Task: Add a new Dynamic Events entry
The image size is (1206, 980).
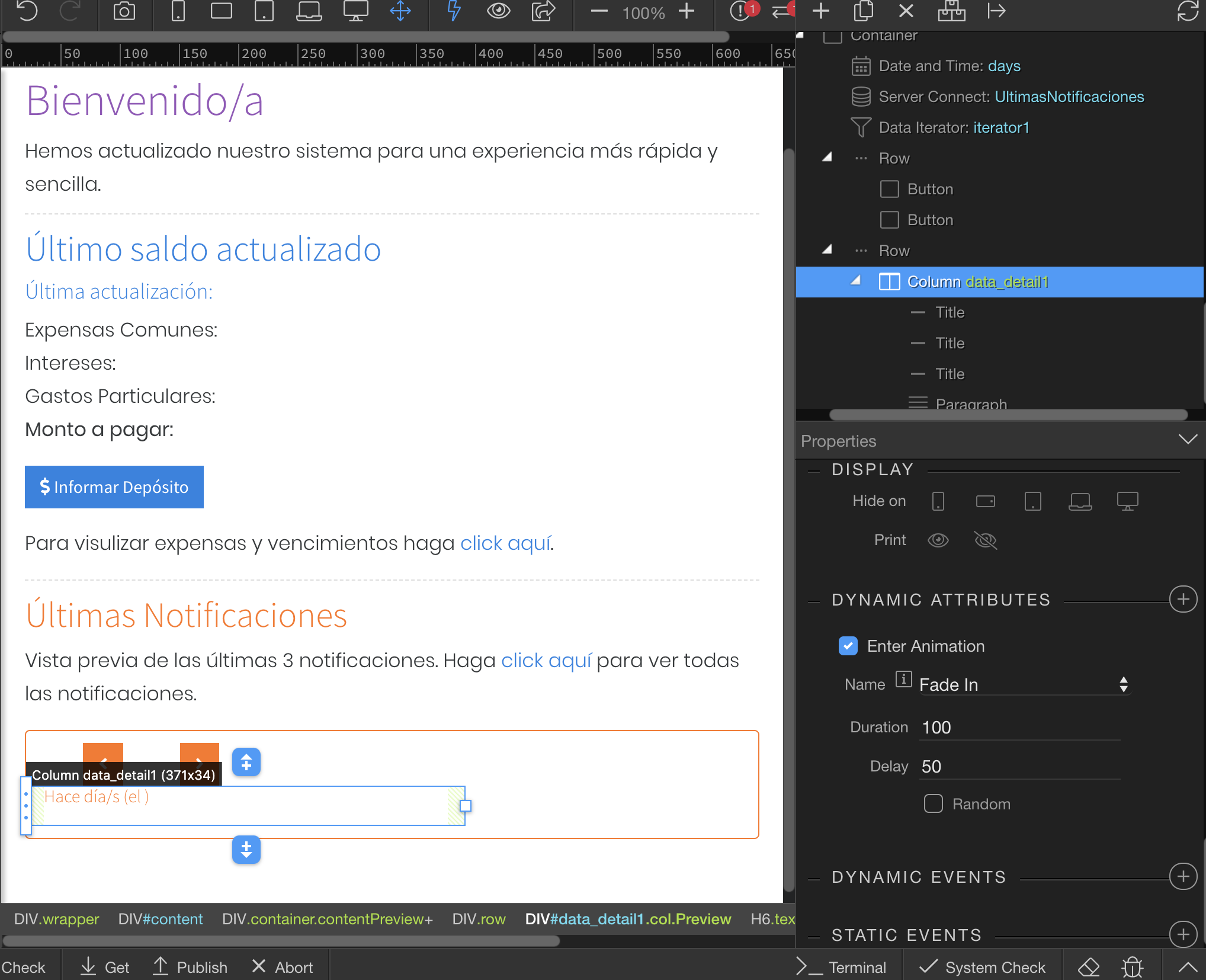Action: 1183,876
